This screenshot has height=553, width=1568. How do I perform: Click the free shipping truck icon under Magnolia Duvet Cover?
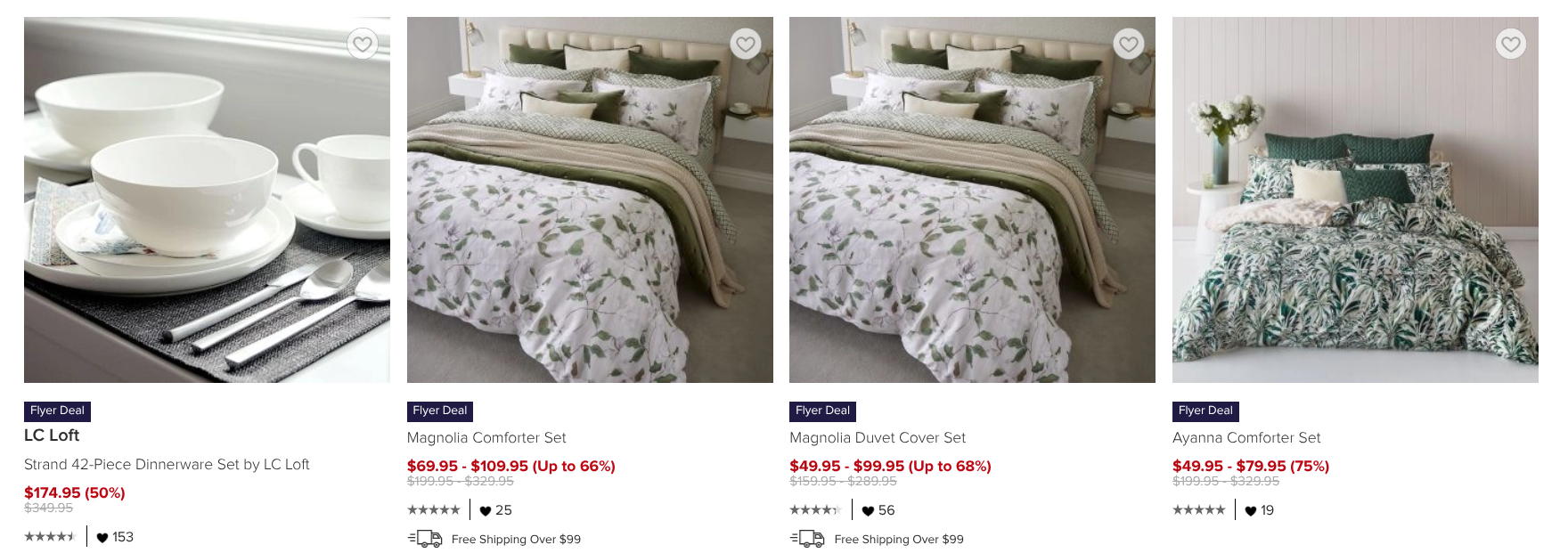pos(807,539)
